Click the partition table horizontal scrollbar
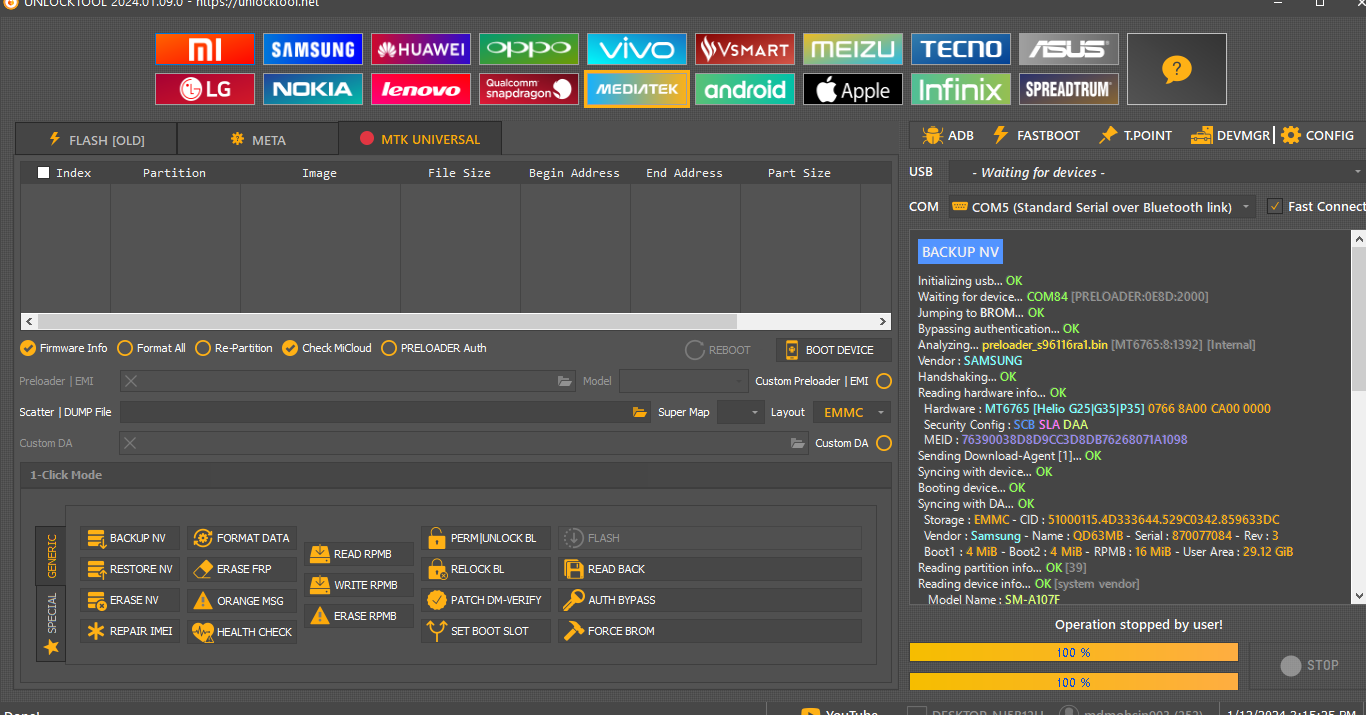1366x715 pixels. (380, 322)
